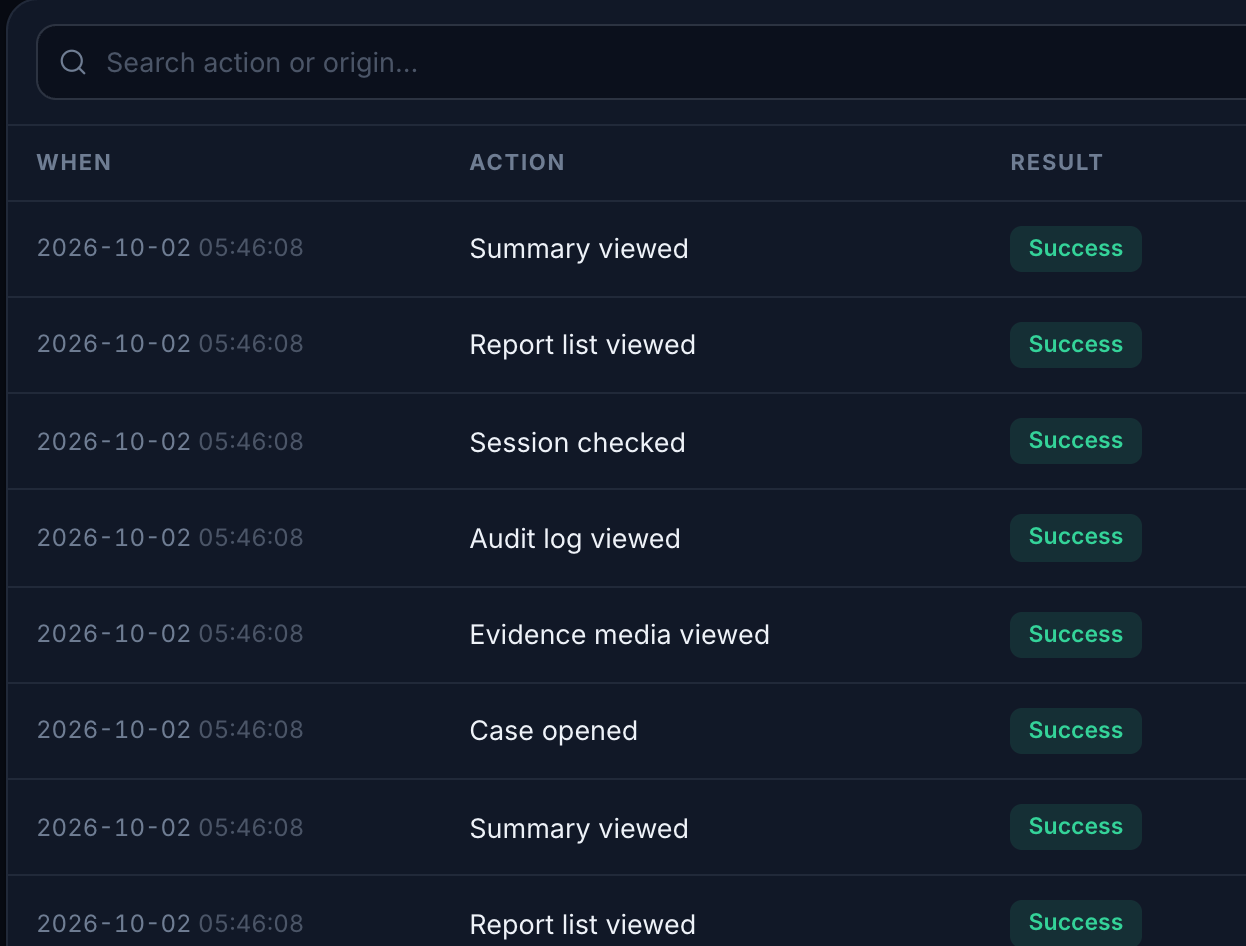Open the "Audit log viewed" entry

click(x=575, y=538)
